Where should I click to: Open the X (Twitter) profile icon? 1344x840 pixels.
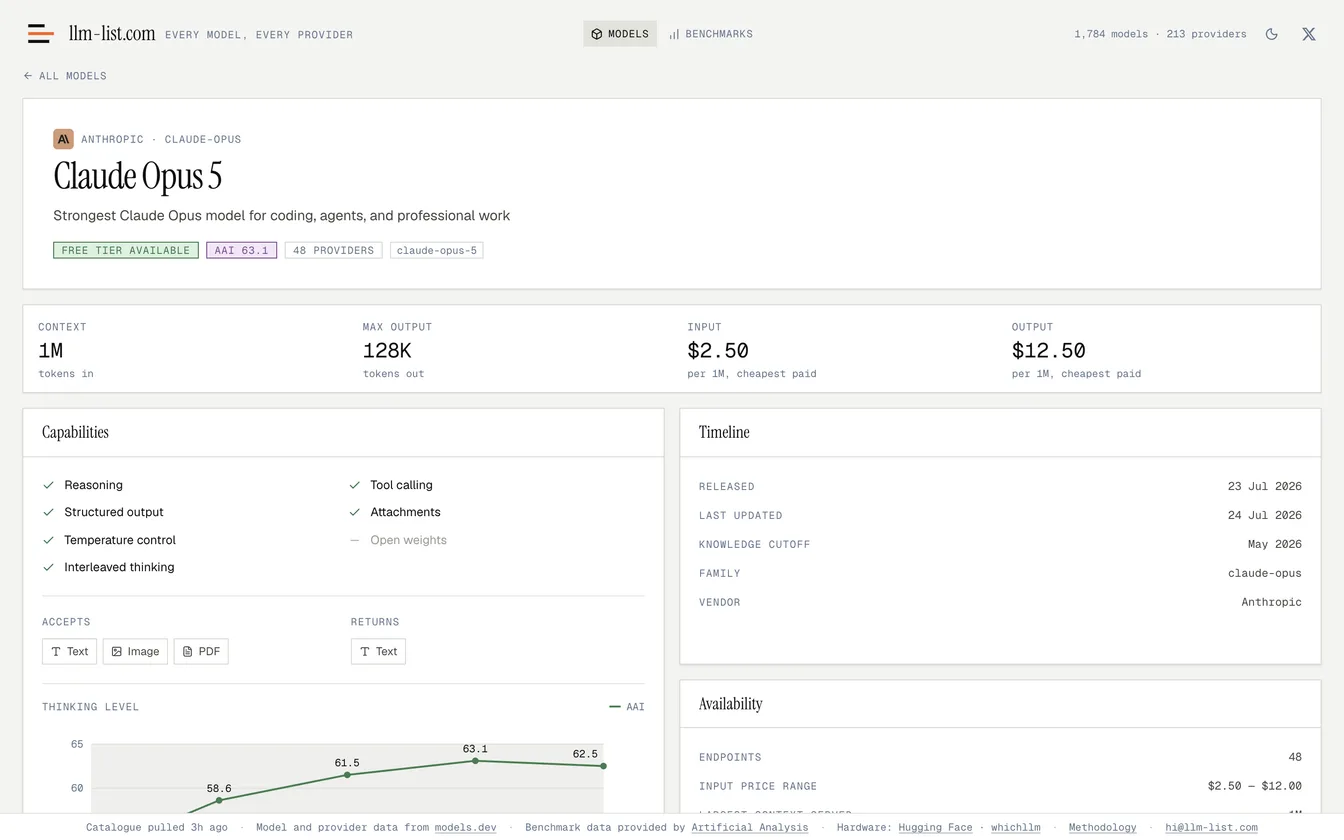[x=1309, y=34]
